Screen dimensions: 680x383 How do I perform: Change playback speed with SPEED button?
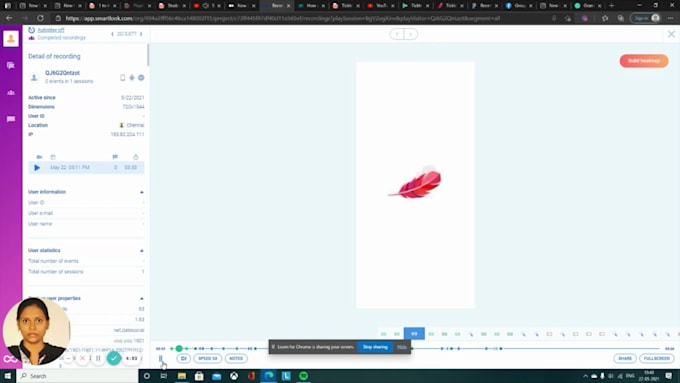coord(207,359)
